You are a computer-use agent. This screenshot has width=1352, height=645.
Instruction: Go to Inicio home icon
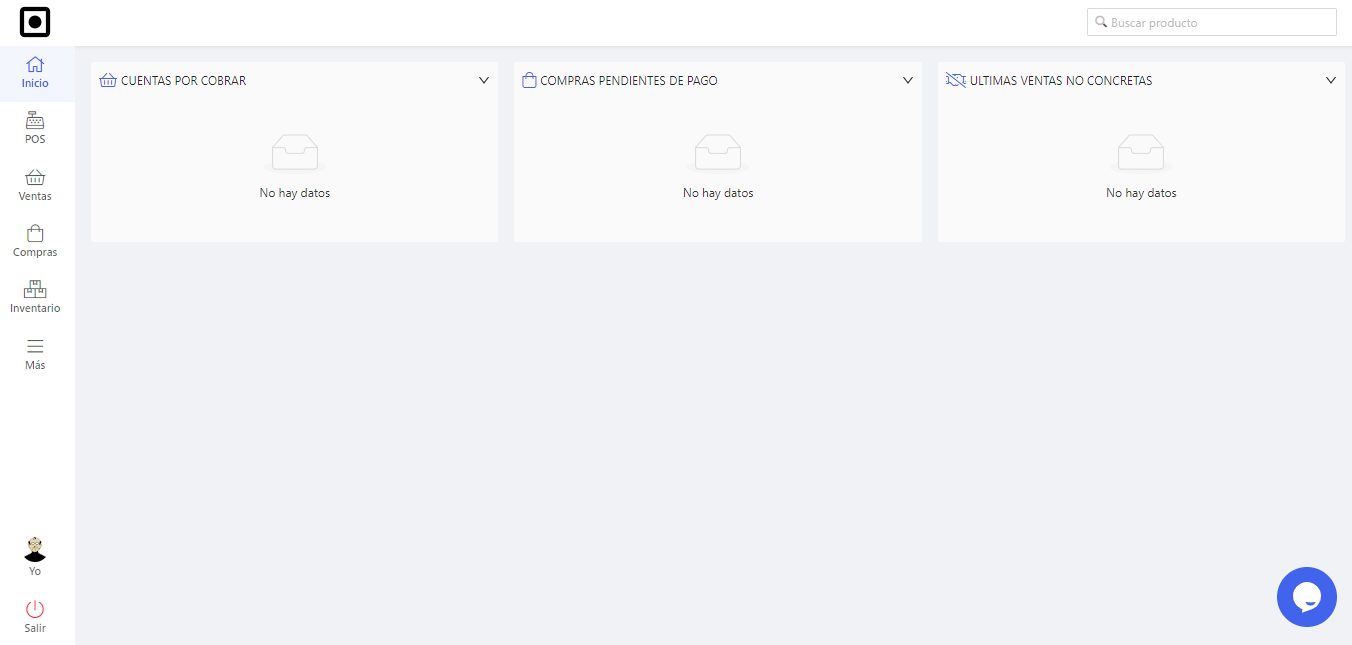pos(35,64)
